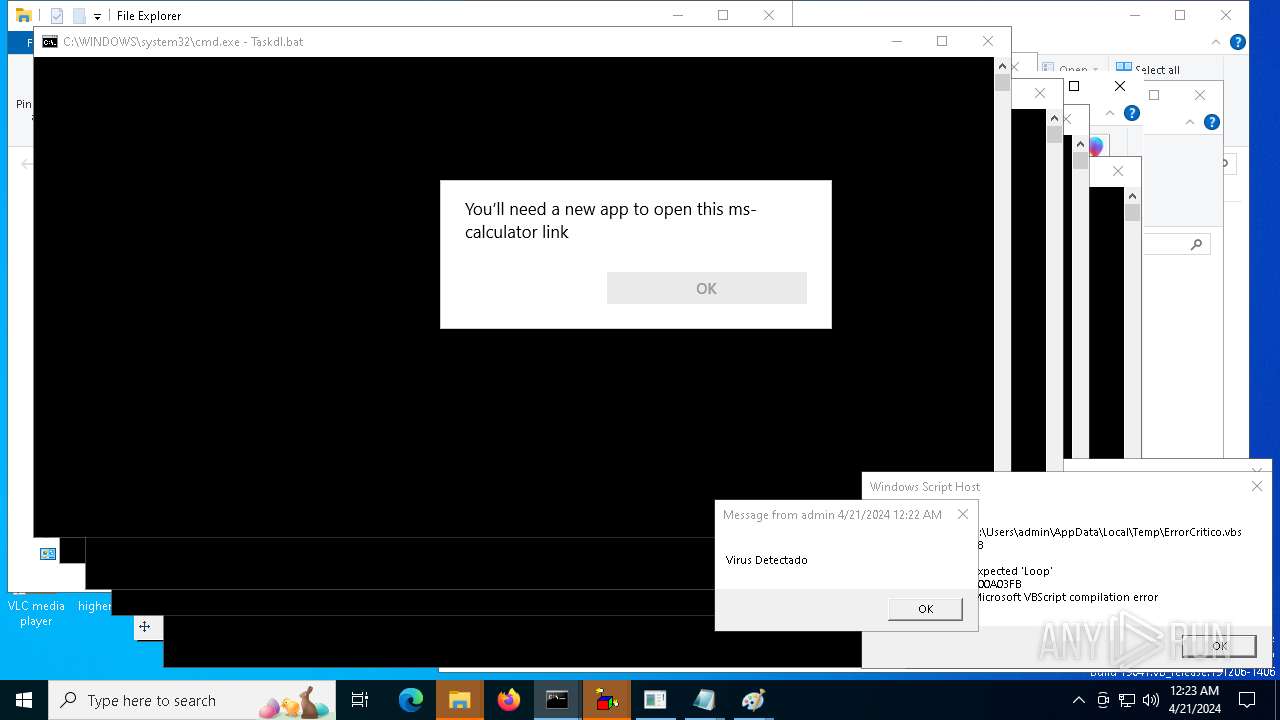The image size is (1280, 720).
Task: Launch Firefox from taskbar
Action: (509, 700)
